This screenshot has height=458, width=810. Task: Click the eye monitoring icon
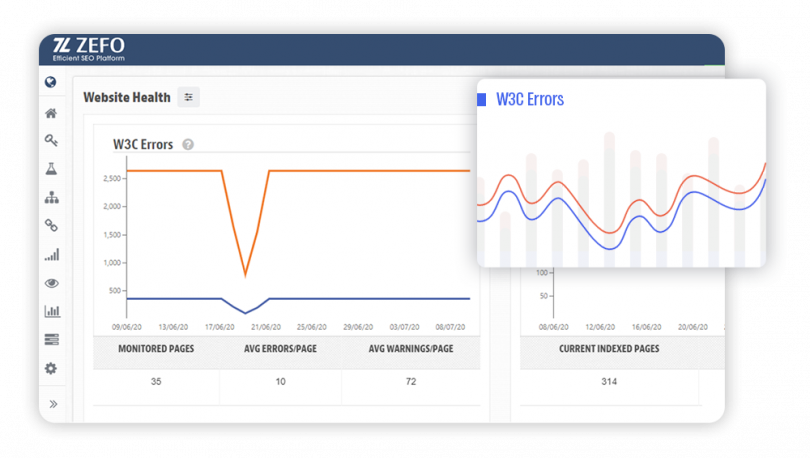click(51, 283)
